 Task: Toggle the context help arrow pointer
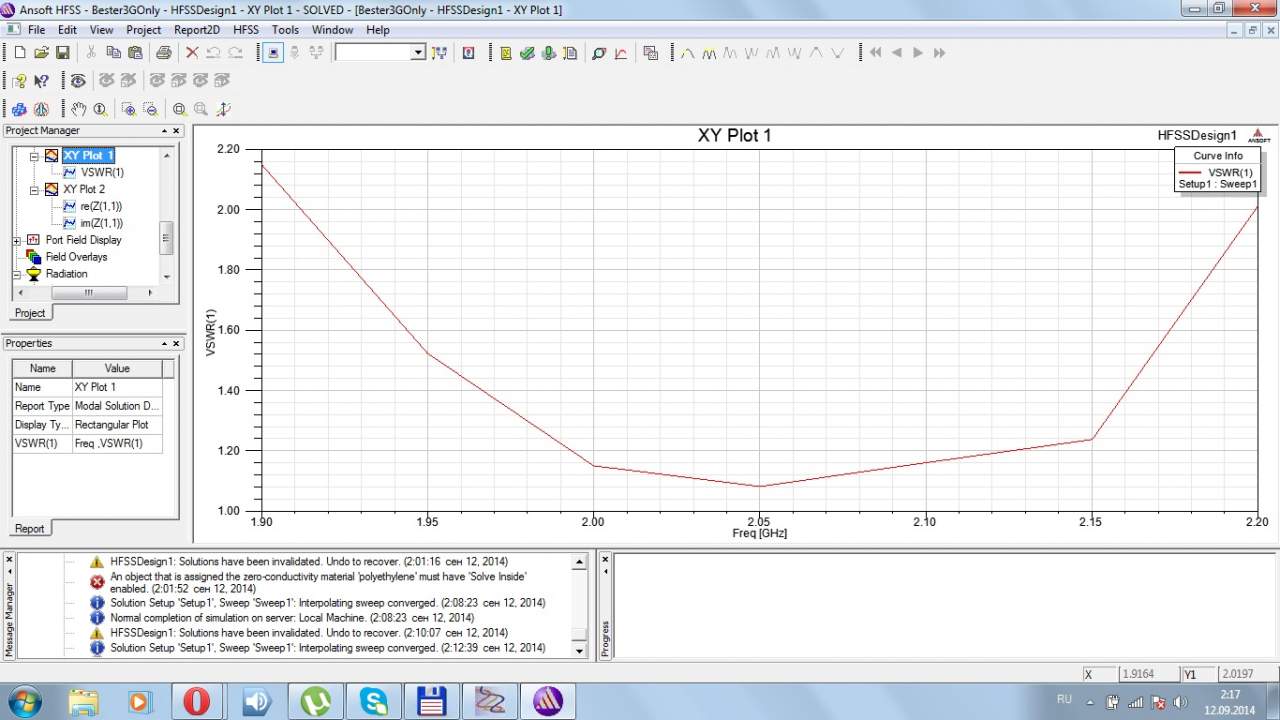point(41,81)
